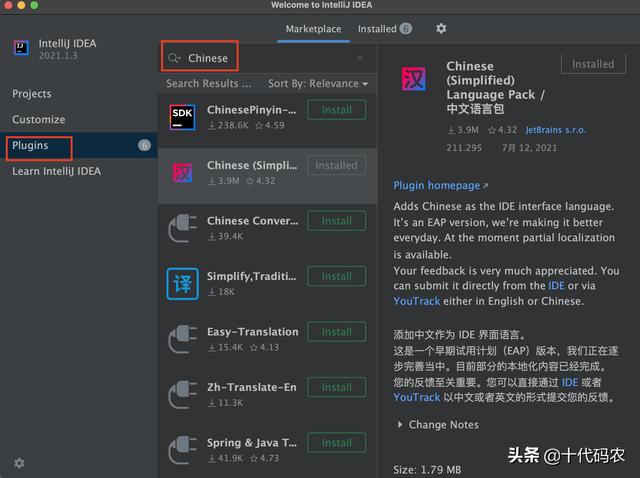Install the ChinesePinyin plugin
The width and height of the screenshot is (640, 478).
click(x=337, y=110)
